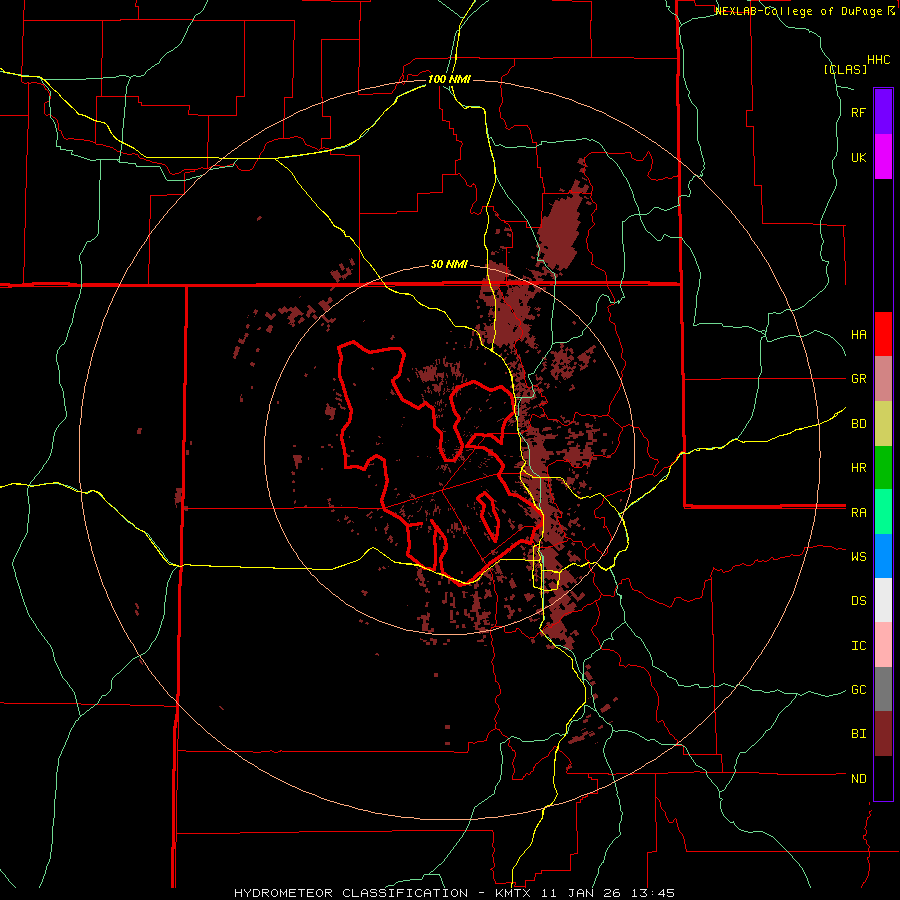Screen dimensions: 900x900
Task: Click the GR salmon legend swatch
Action: coord(883,378)
